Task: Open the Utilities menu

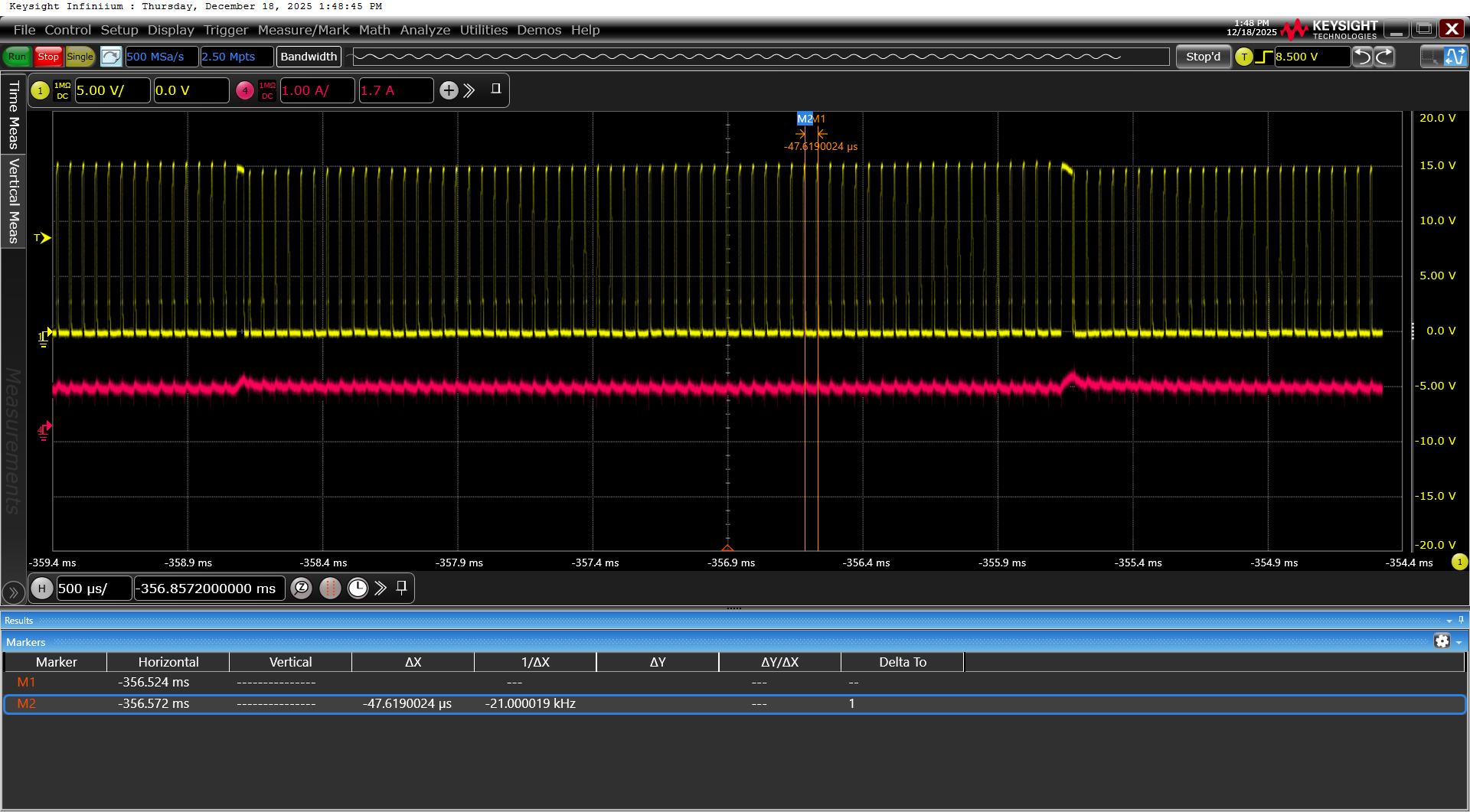Action: 484,30
